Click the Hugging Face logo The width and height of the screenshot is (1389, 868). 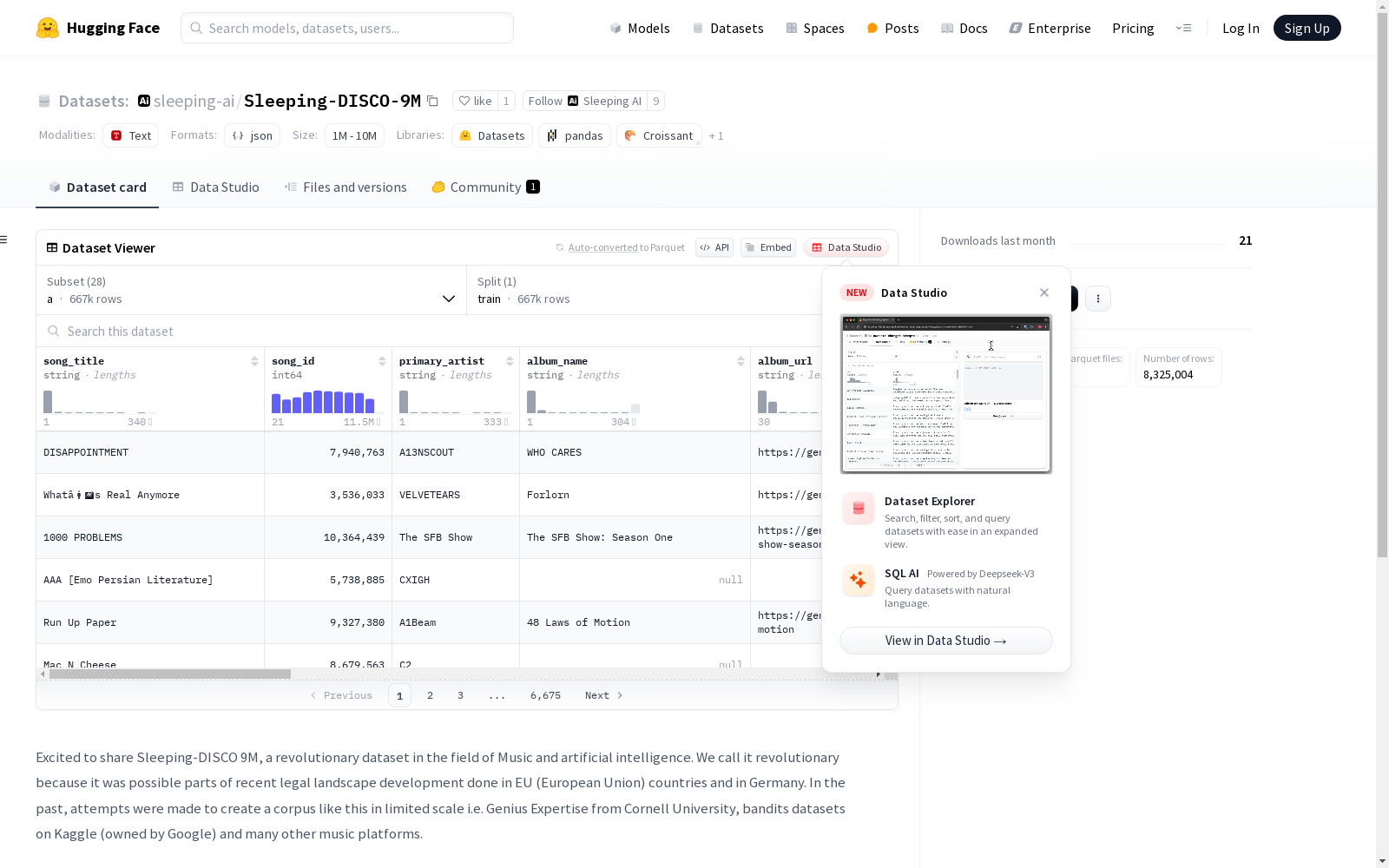[x=98, y=28]
